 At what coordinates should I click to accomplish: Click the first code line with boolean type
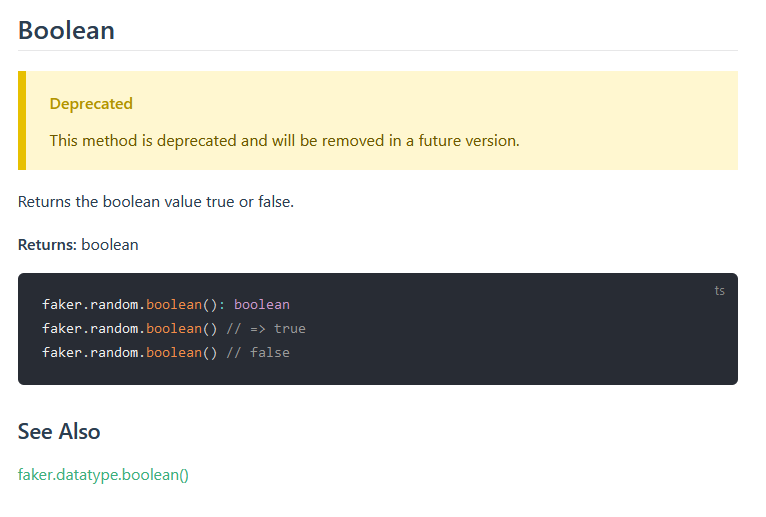[166, 304]
